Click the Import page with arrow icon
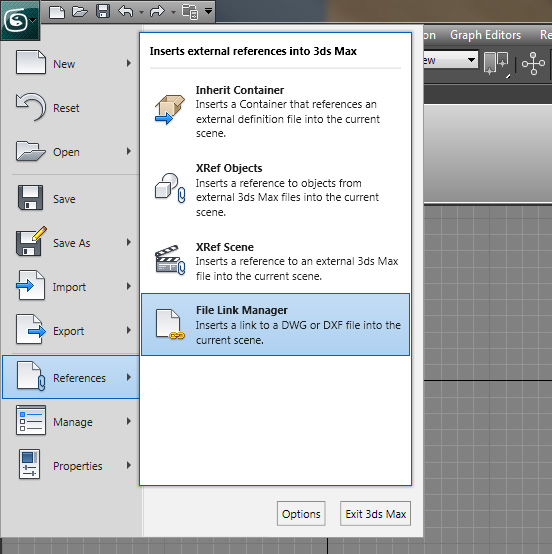Viewport: 552px width, 554px height. pos(30,285)
